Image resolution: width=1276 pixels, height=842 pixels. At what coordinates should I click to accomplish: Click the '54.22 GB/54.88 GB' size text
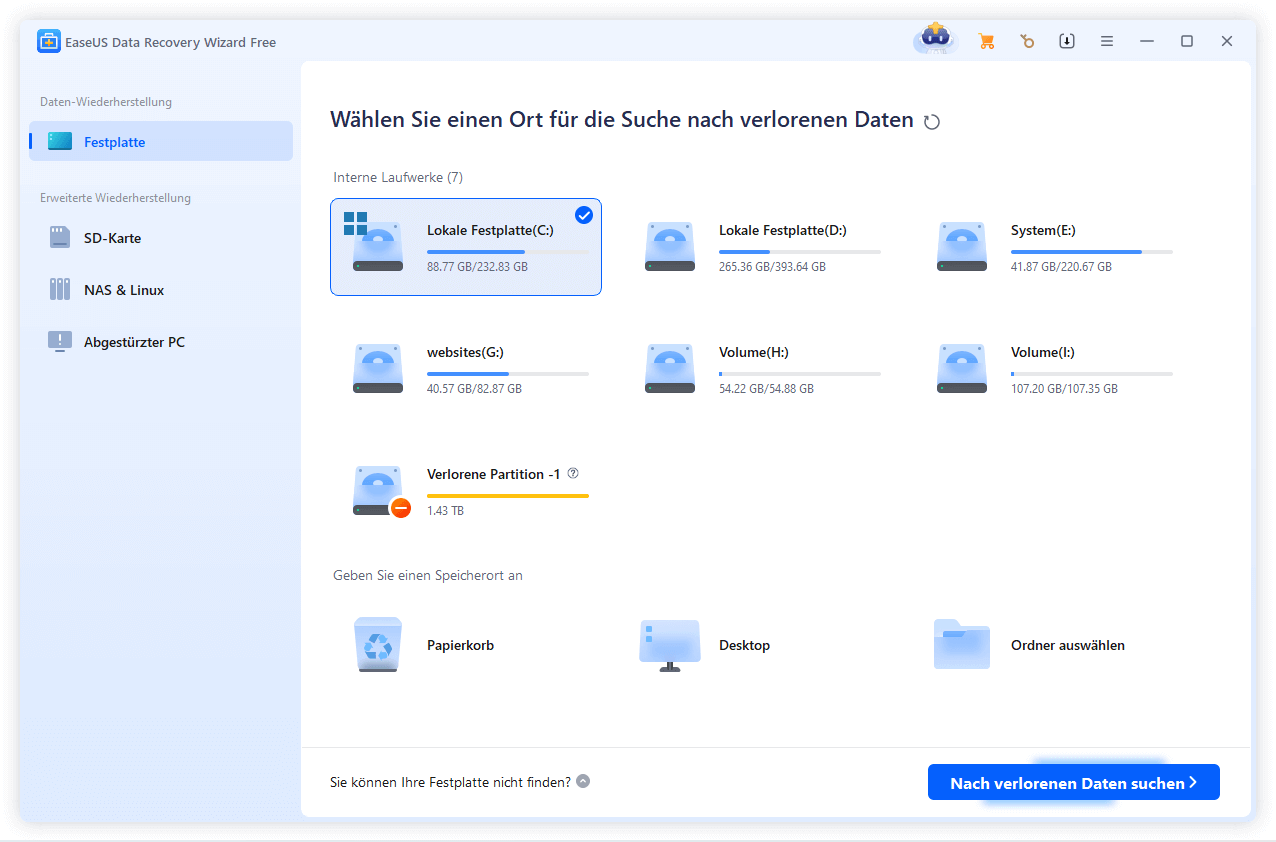click(766, 389)
